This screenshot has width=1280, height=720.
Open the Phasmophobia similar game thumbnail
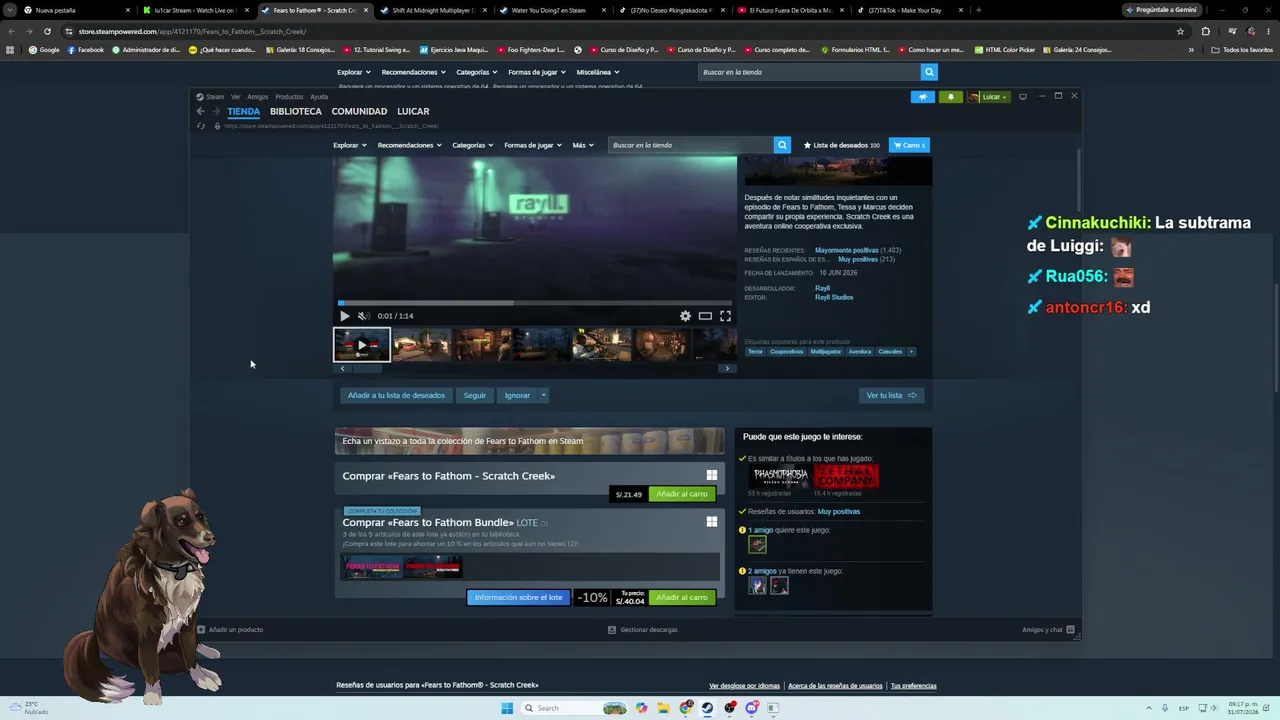(x=780, y=475)
